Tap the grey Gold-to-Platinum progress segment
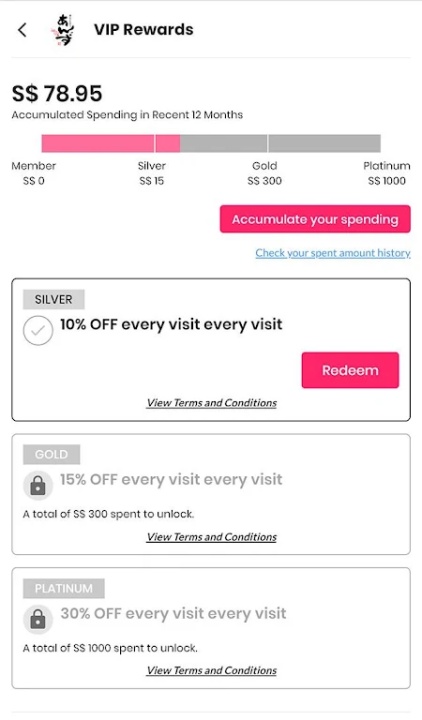 (324, 143)
